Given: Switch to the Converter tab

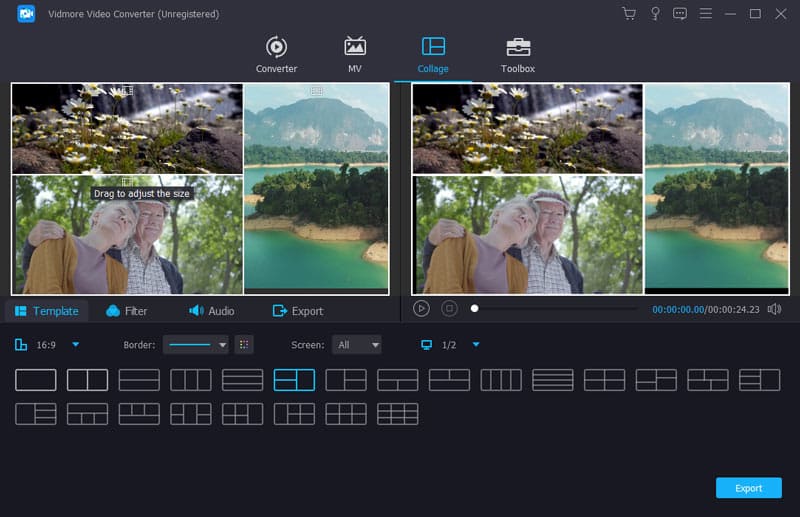Looking at the screenshot, I should click(276, 55).
